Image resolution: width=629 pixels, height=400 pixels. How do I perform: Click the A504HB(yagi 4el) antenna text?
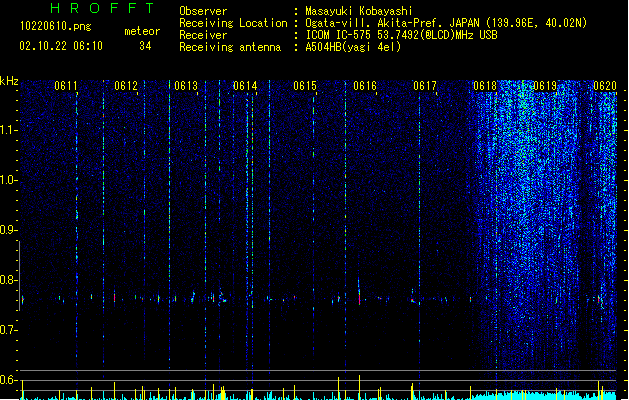pos(353,47)
